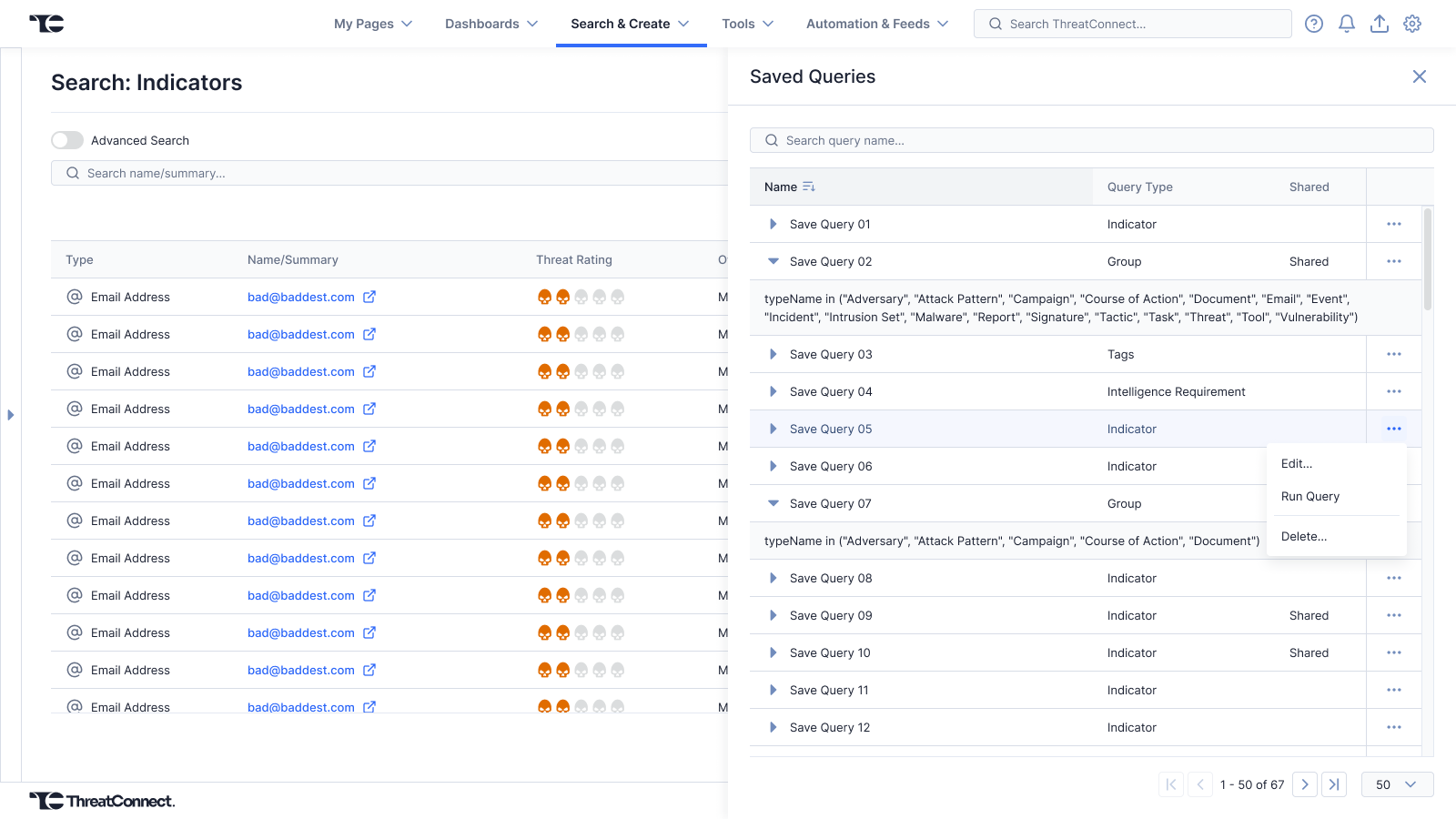Open the help question mark icon
1456x819 pixels.
click(x=1313, y=24)
